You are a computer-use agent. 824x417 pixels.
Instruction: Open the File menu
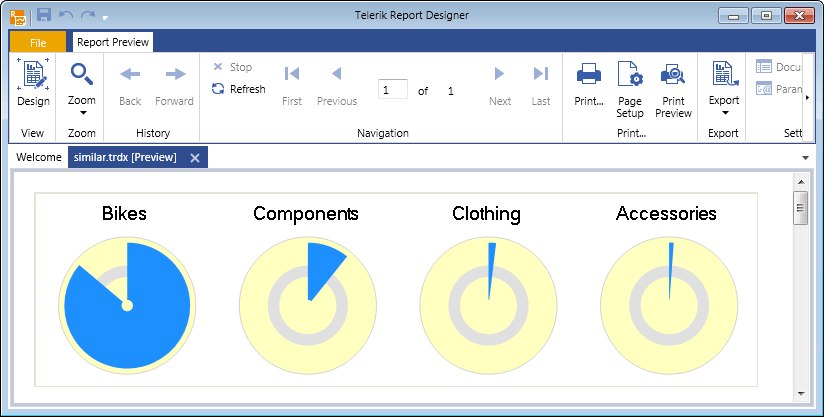[38, 43]
